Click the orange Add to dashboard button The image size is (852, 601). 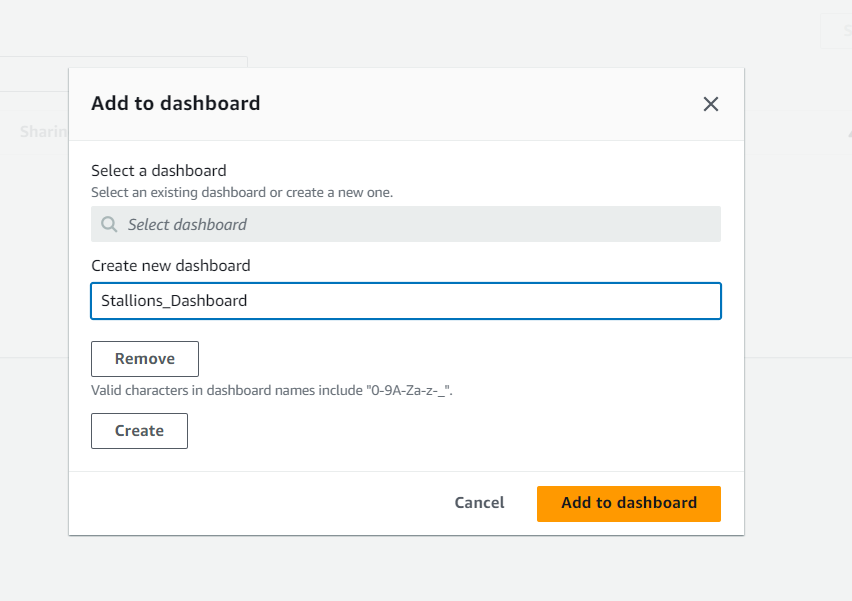tap(629, 503)
